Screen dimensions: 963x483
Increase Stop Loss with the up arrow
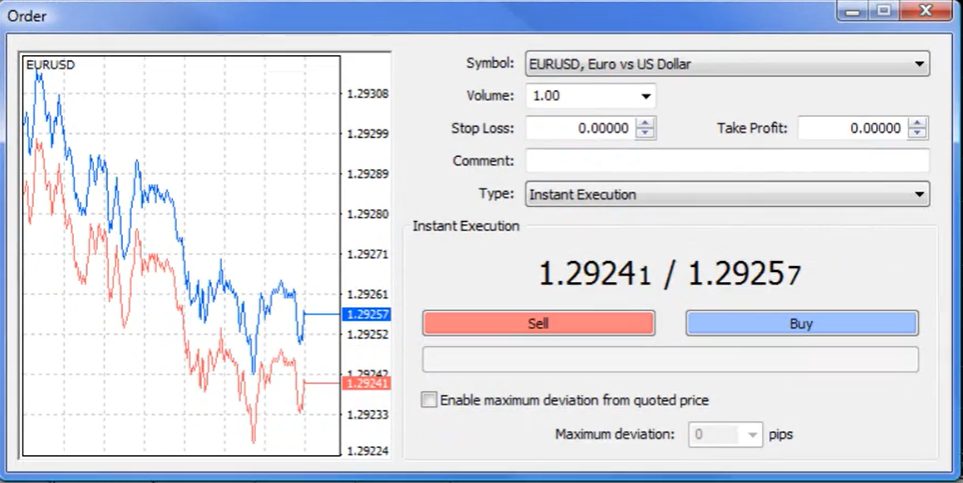pos(646,123)
